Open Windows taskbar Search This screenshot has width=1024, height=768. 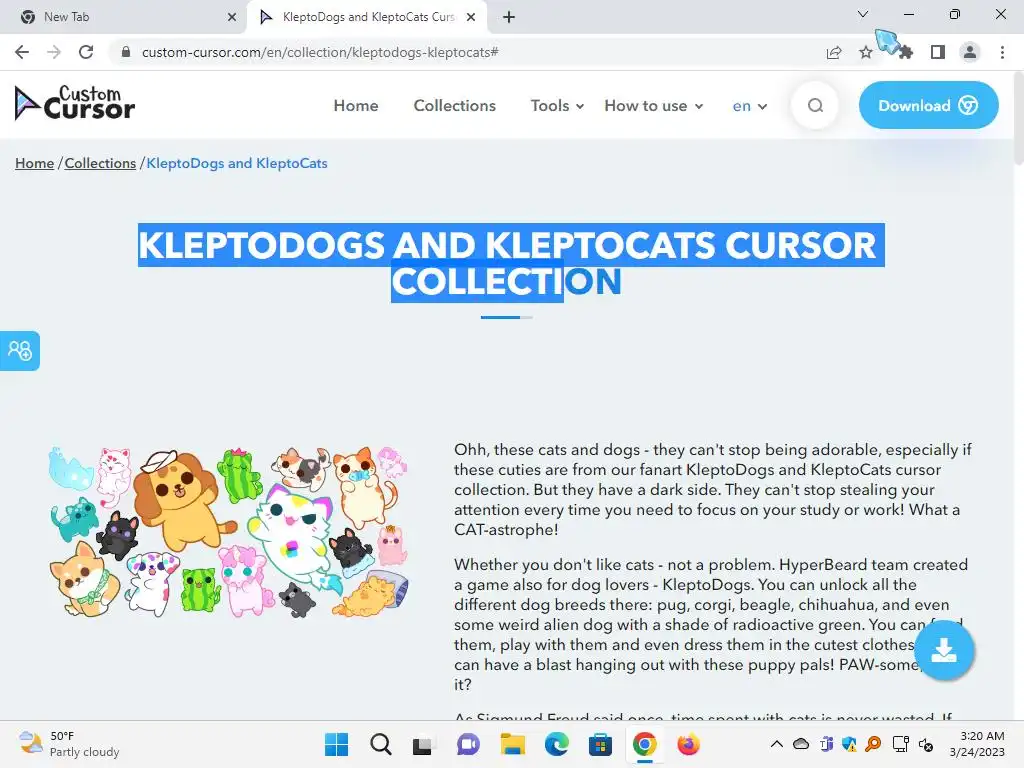coord(381,744)
